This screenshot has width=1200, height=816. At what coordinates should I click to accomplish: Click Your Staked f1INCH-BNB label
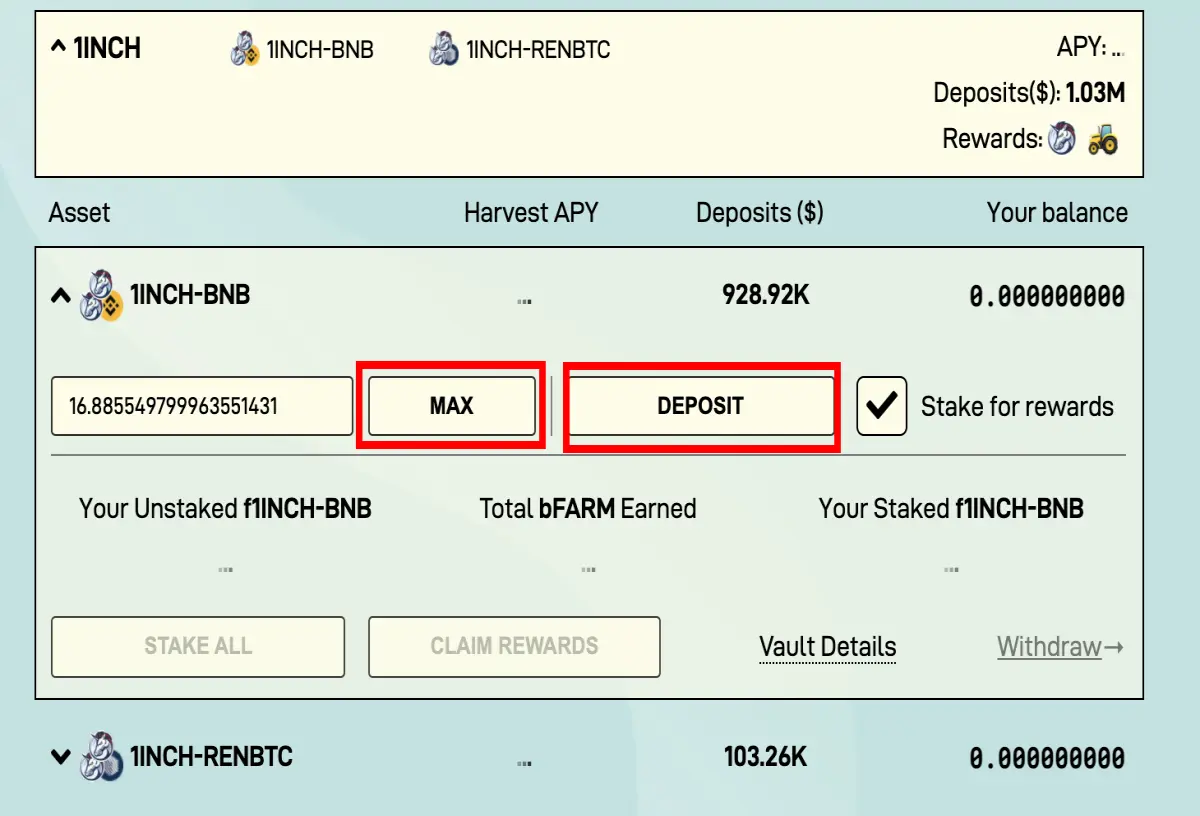[x=951, y=509]
